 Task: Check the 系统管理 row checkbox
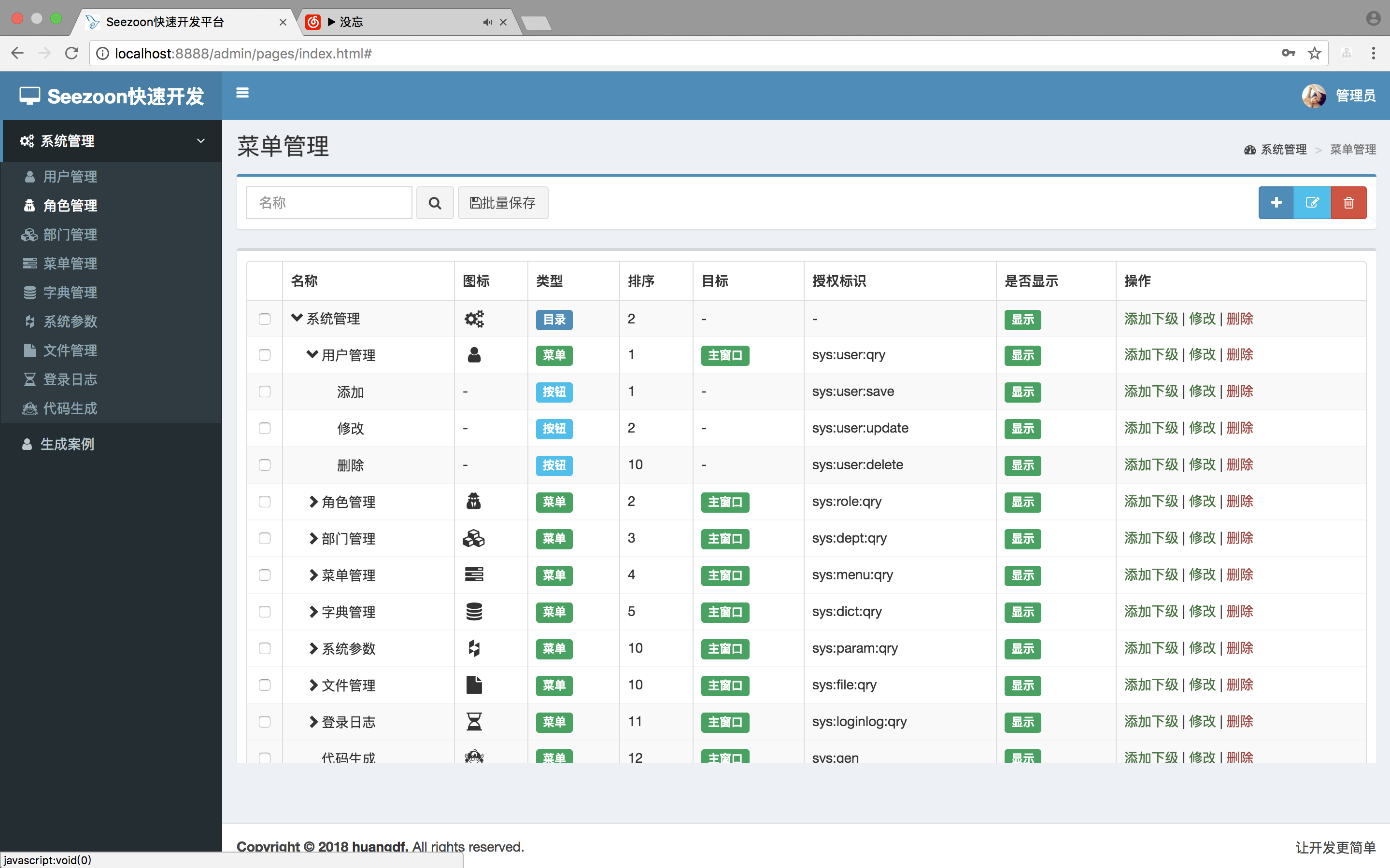click(264, 319)
